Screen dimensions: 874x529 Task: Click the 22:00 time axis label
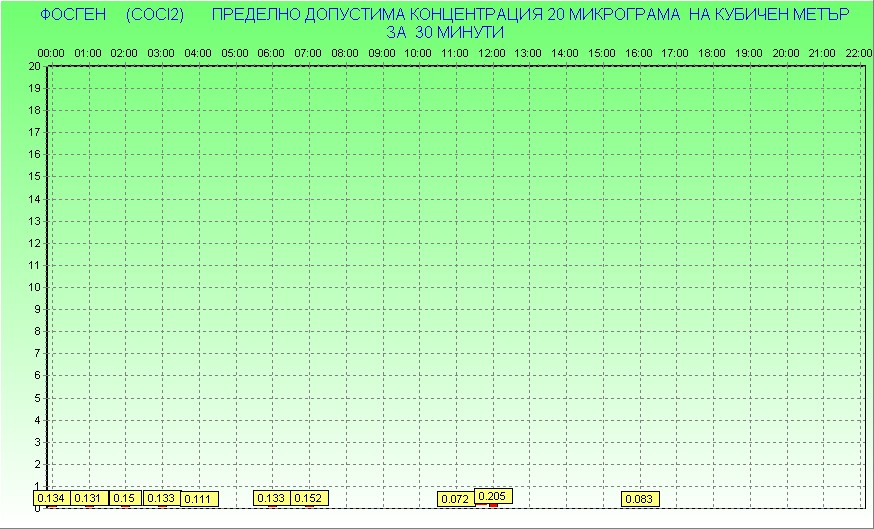coord(859,52)
